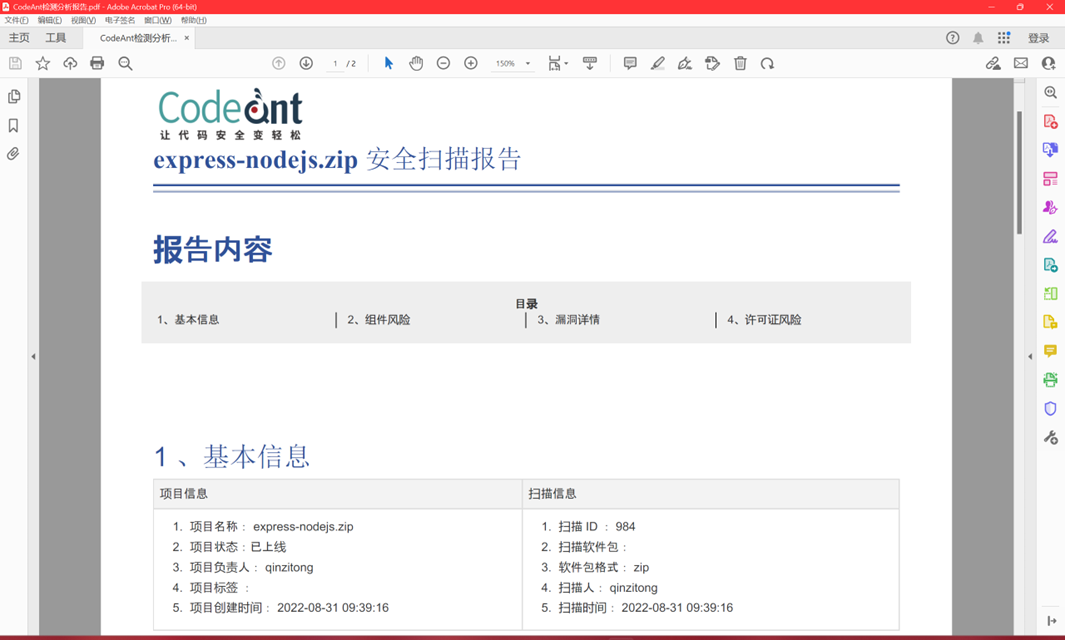1065x640 pixels.
Task: Rotate the page view
Action: 768,63
